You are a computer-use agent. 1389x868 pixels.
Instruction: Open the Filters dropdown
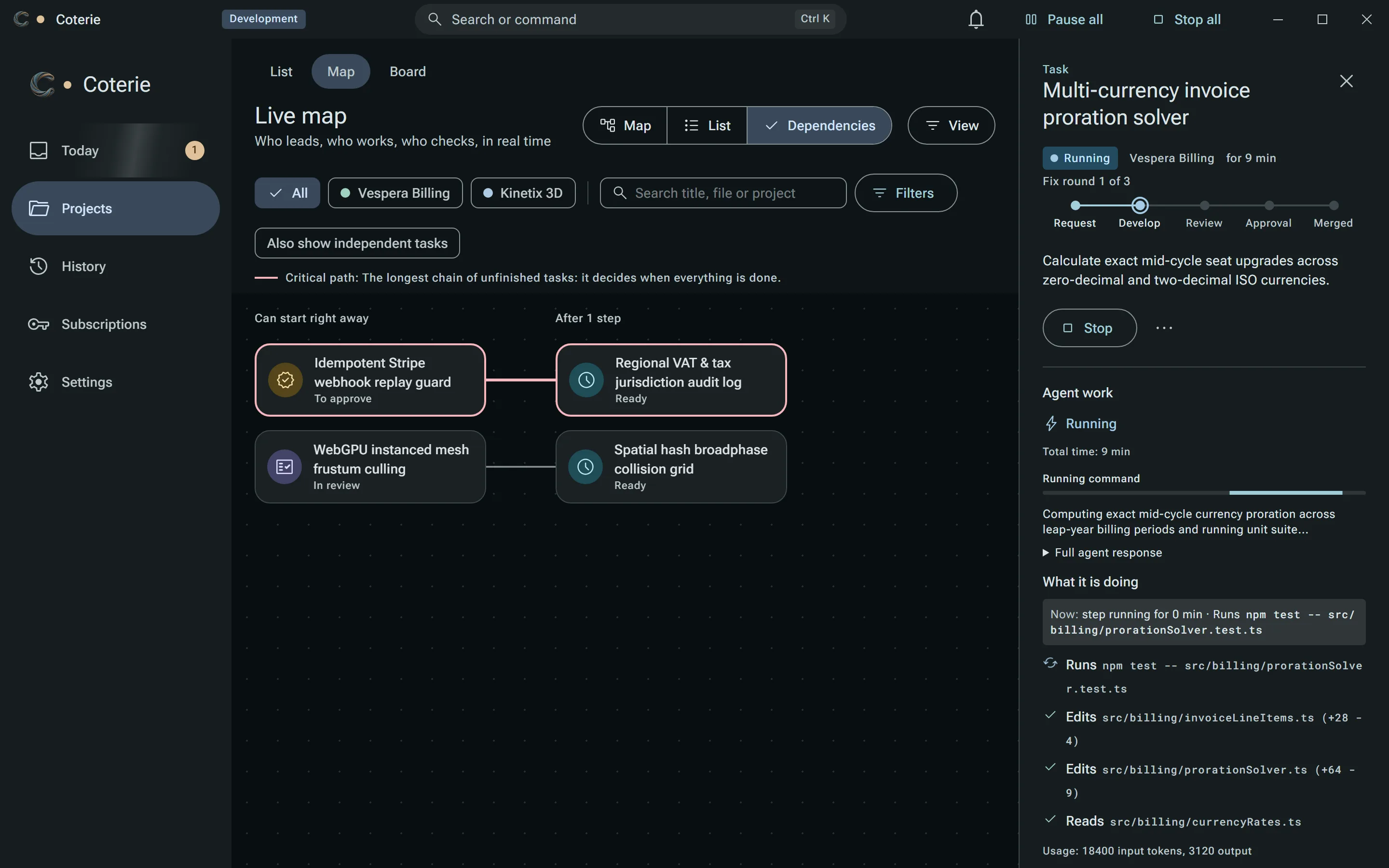pyautogui.click(x=906, y=193)
